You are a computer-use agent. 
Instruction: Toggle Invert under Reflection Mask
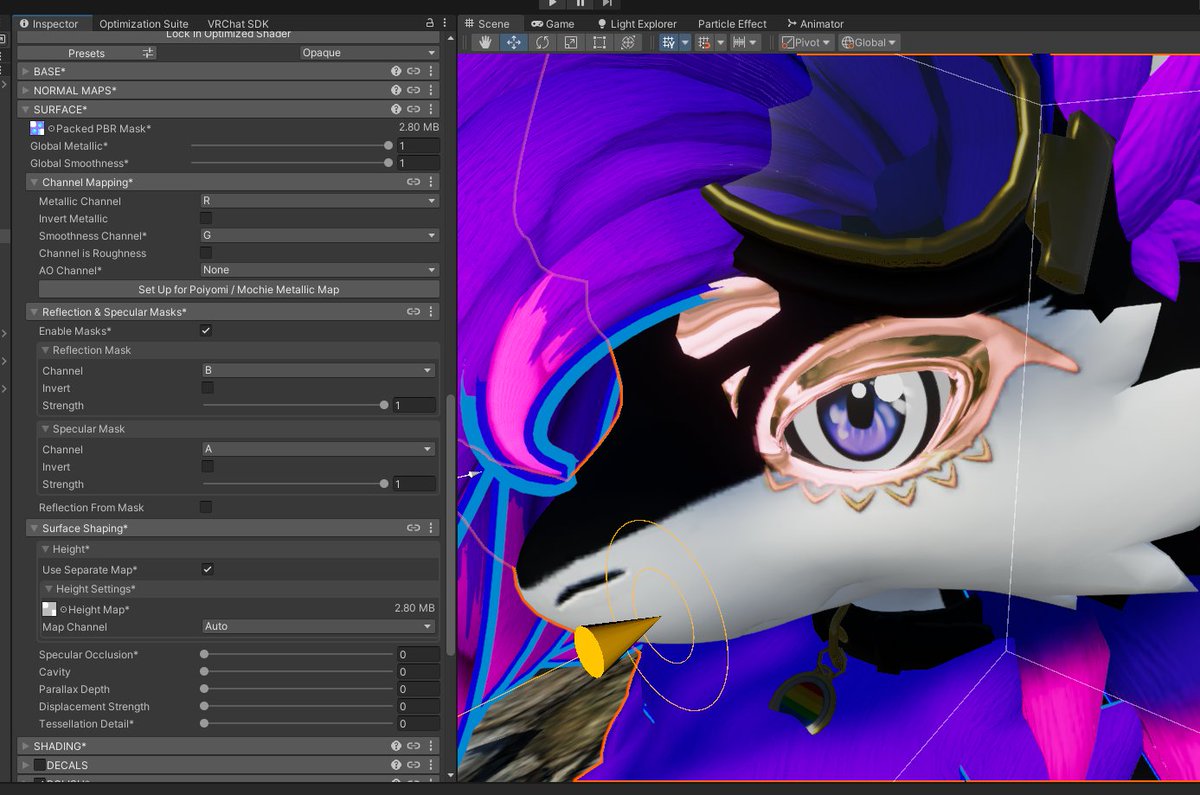click(208, 388)
